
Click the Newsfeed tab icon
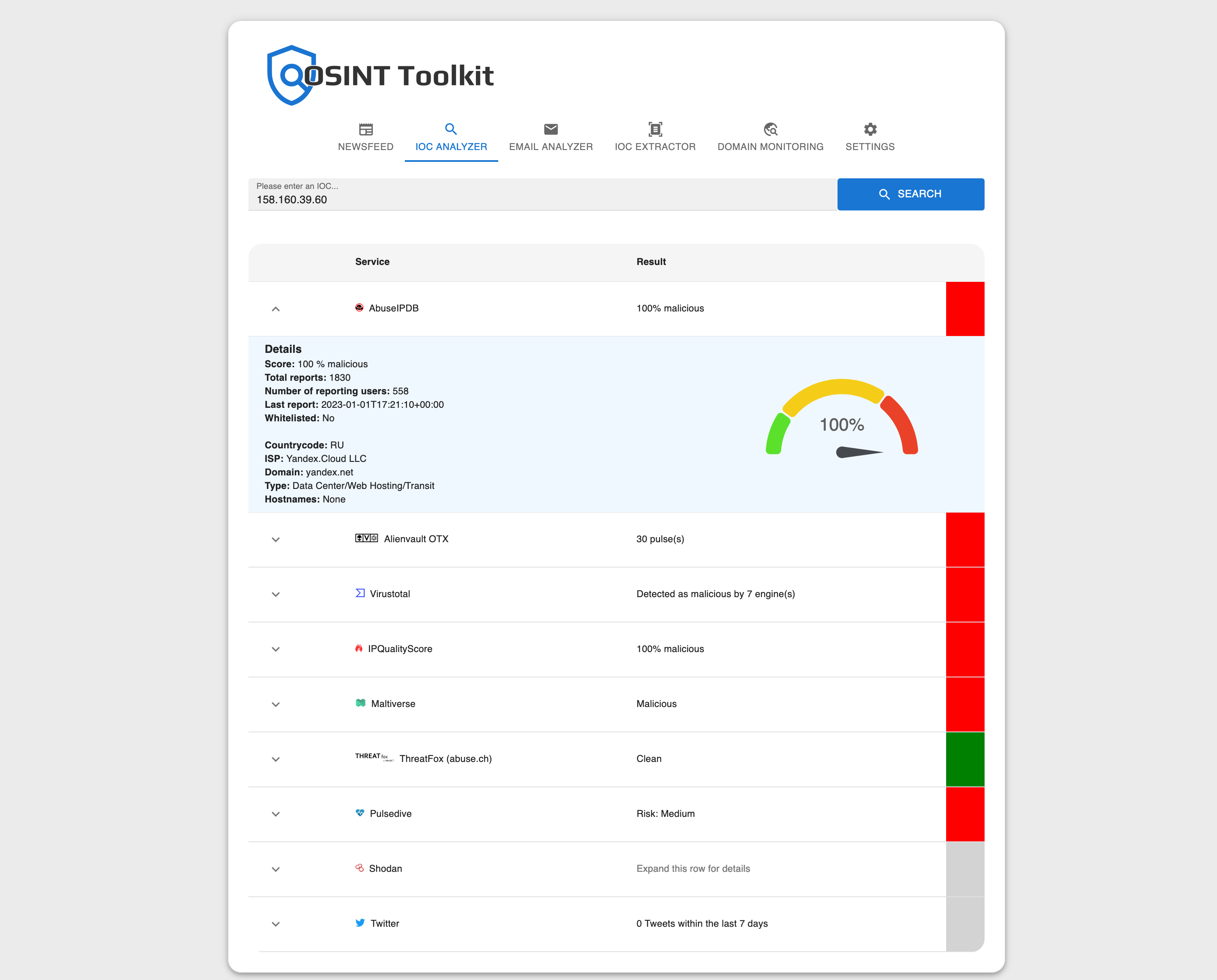point(366,129)
